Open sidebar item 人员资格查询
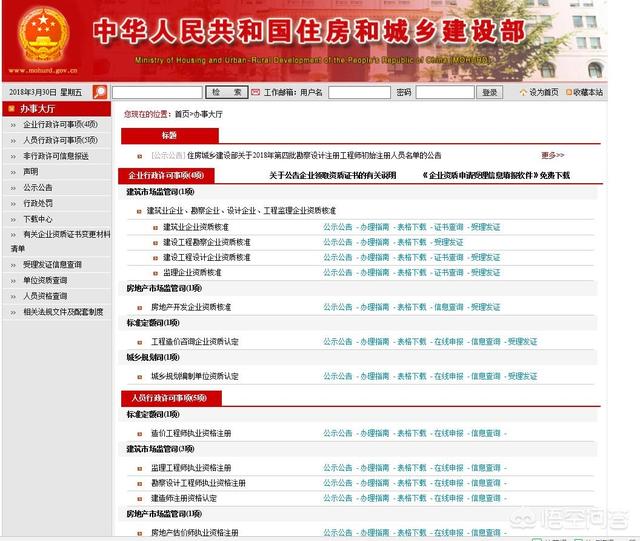The width and height of the screenshot is (640, 541). tap(45, 296)
